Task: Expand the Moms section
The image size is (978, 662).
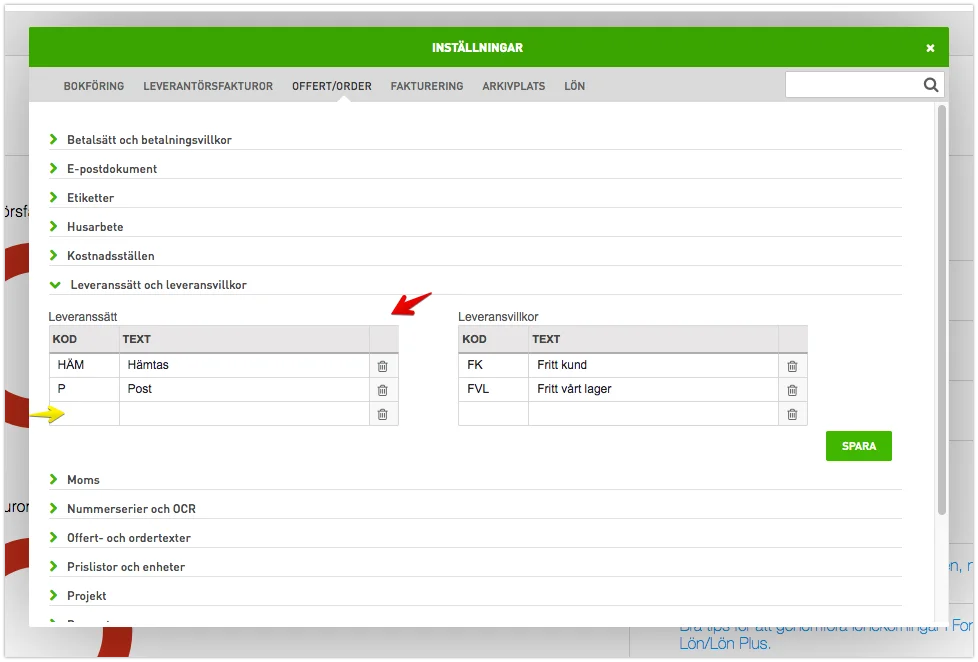Action: (475, 480)
